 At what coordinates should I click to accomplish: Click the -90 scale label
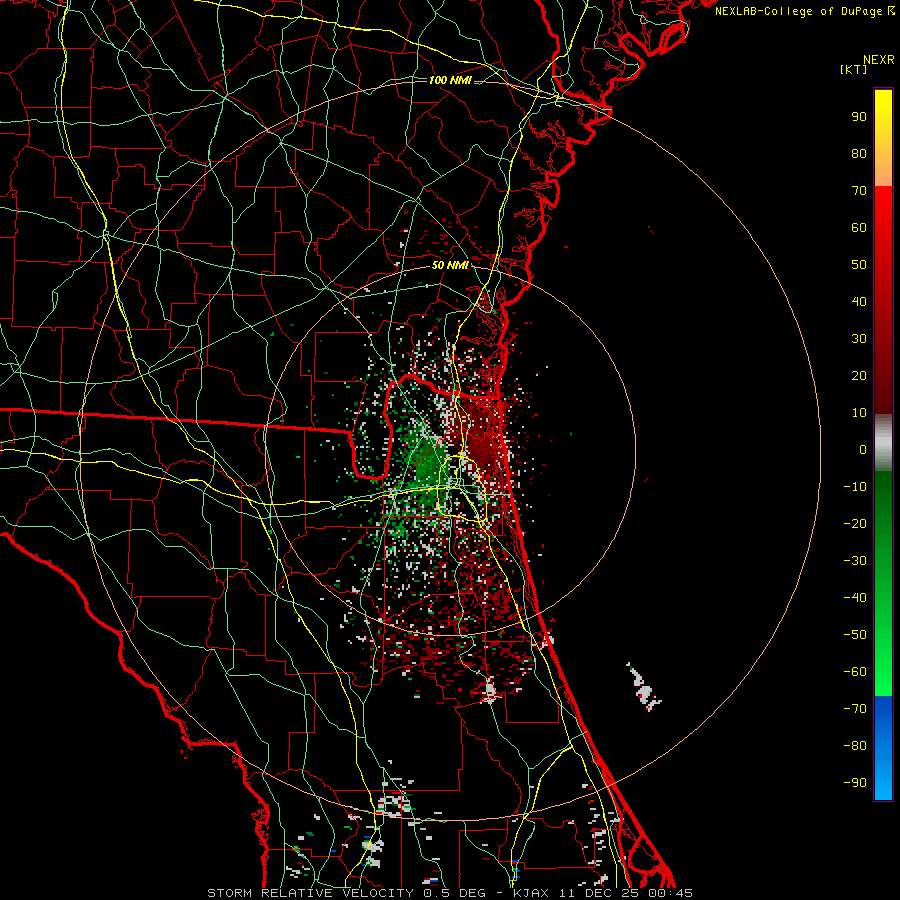pyautogui.click(x=855, y=783)
